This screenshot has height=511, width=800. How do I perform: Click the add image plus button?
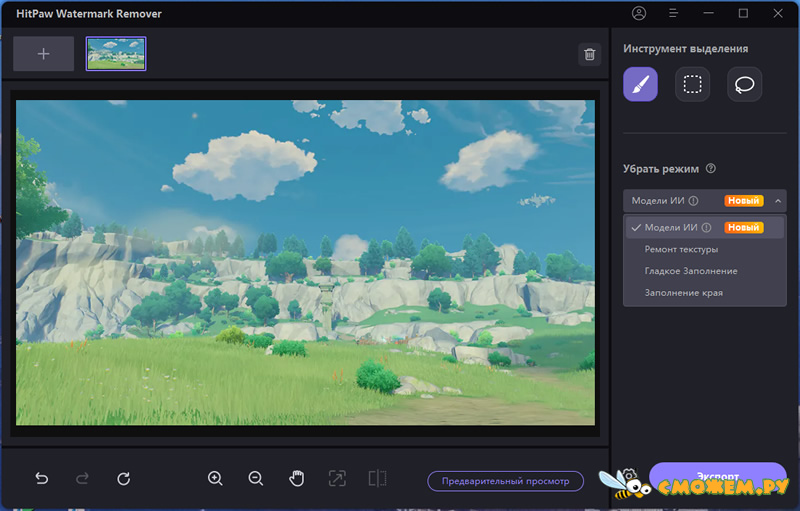pos(43,54)
